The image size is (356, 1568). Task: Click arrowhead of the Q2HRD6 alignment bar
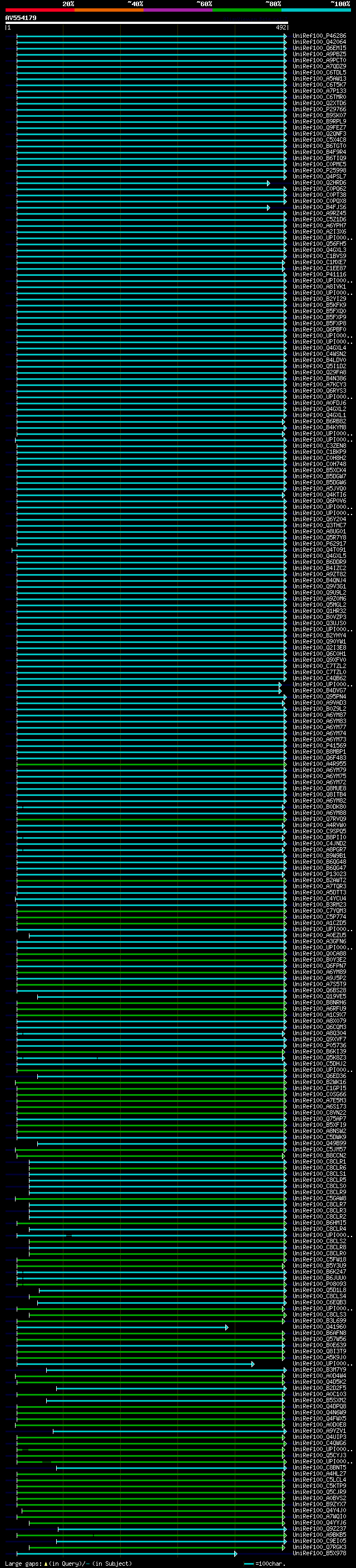[x=268, y=182]
